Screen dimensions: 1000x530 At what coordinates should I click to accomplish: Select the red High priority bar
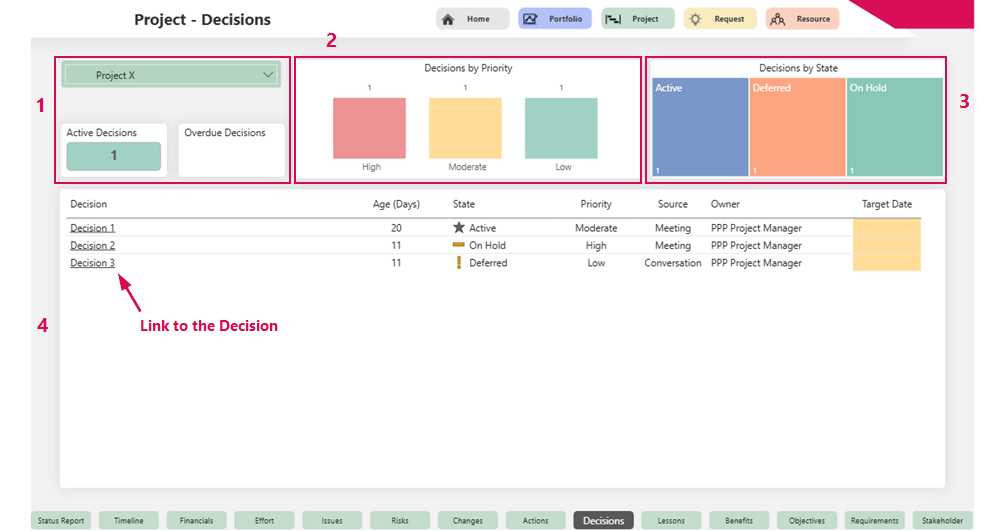pyautogui.click(x=369, y=128)
